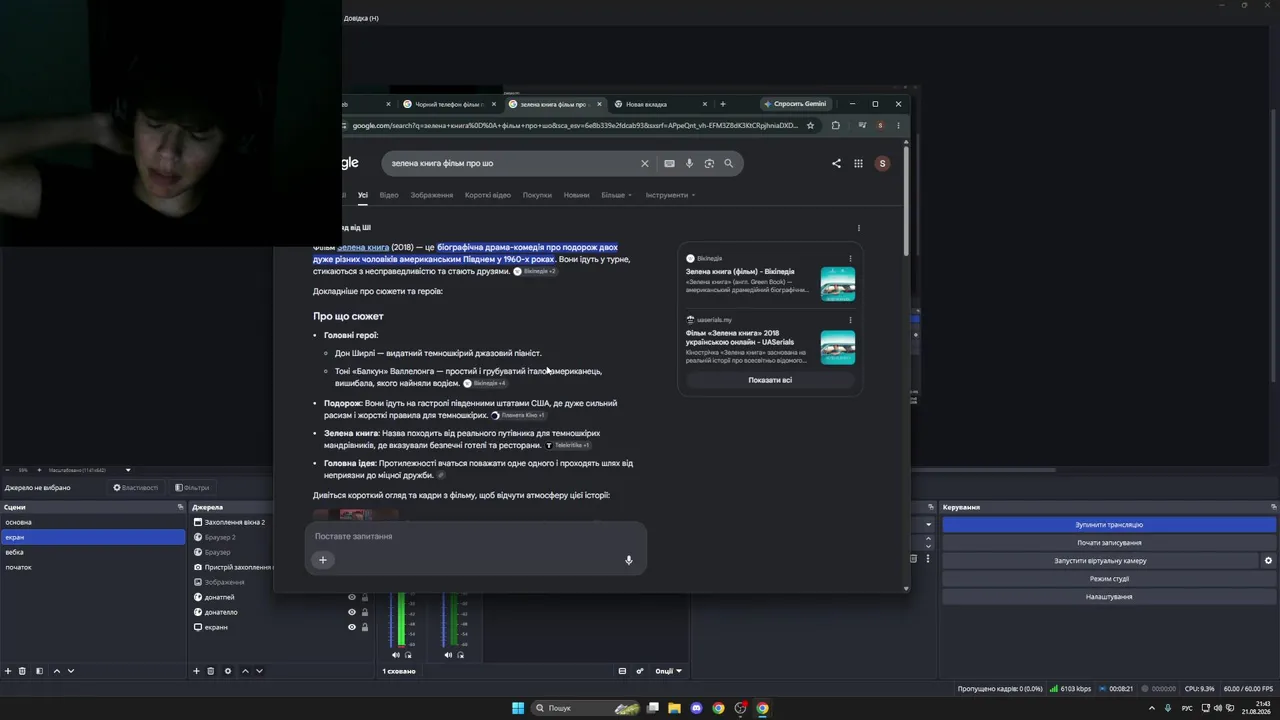
Task: Share the Google results page
Action: pos(836,163)
